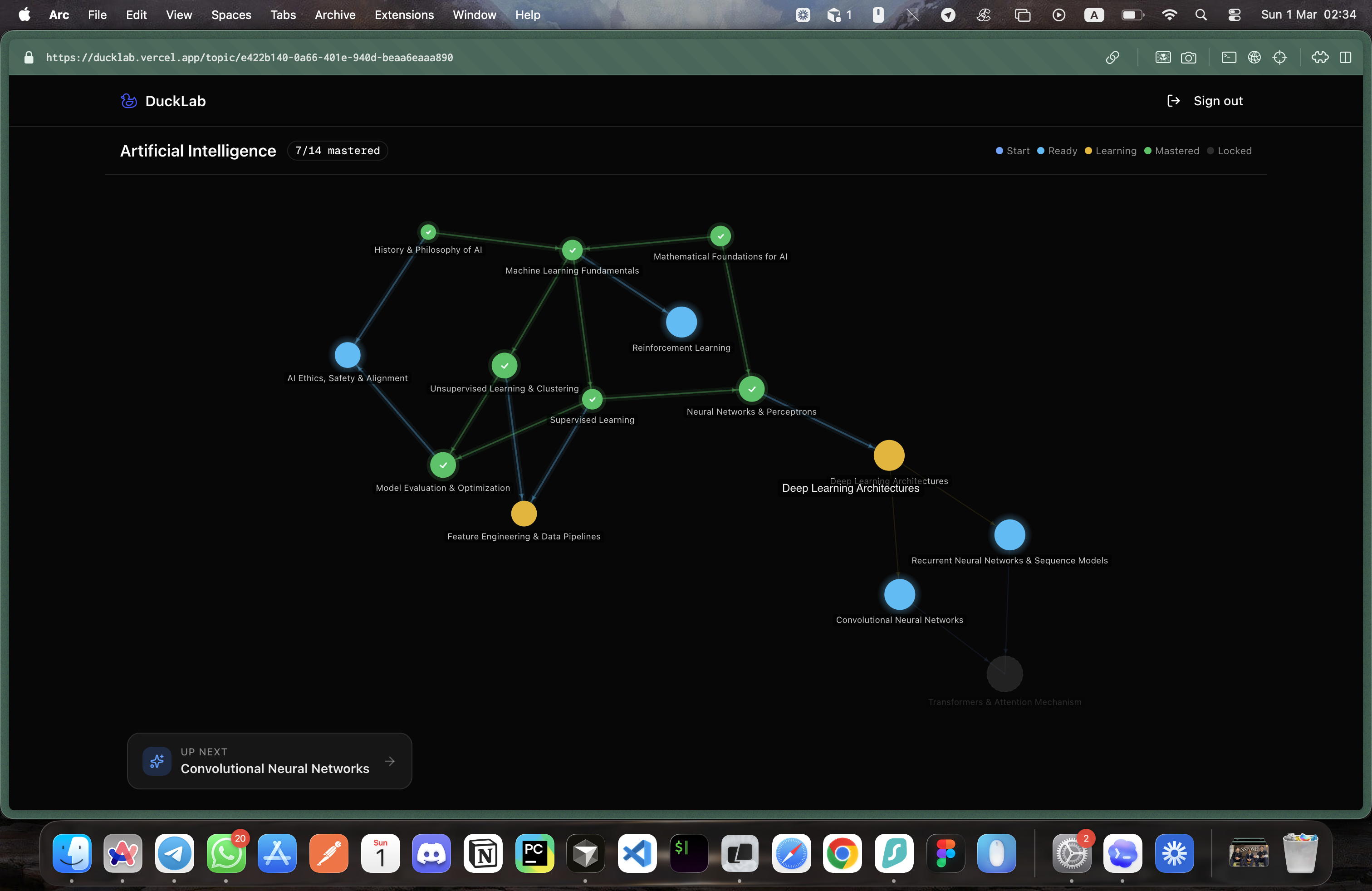This screenshot has width=1372, height=891.
Task: Click the camera capture icon in toolbar
Action: coord(1188,57)
